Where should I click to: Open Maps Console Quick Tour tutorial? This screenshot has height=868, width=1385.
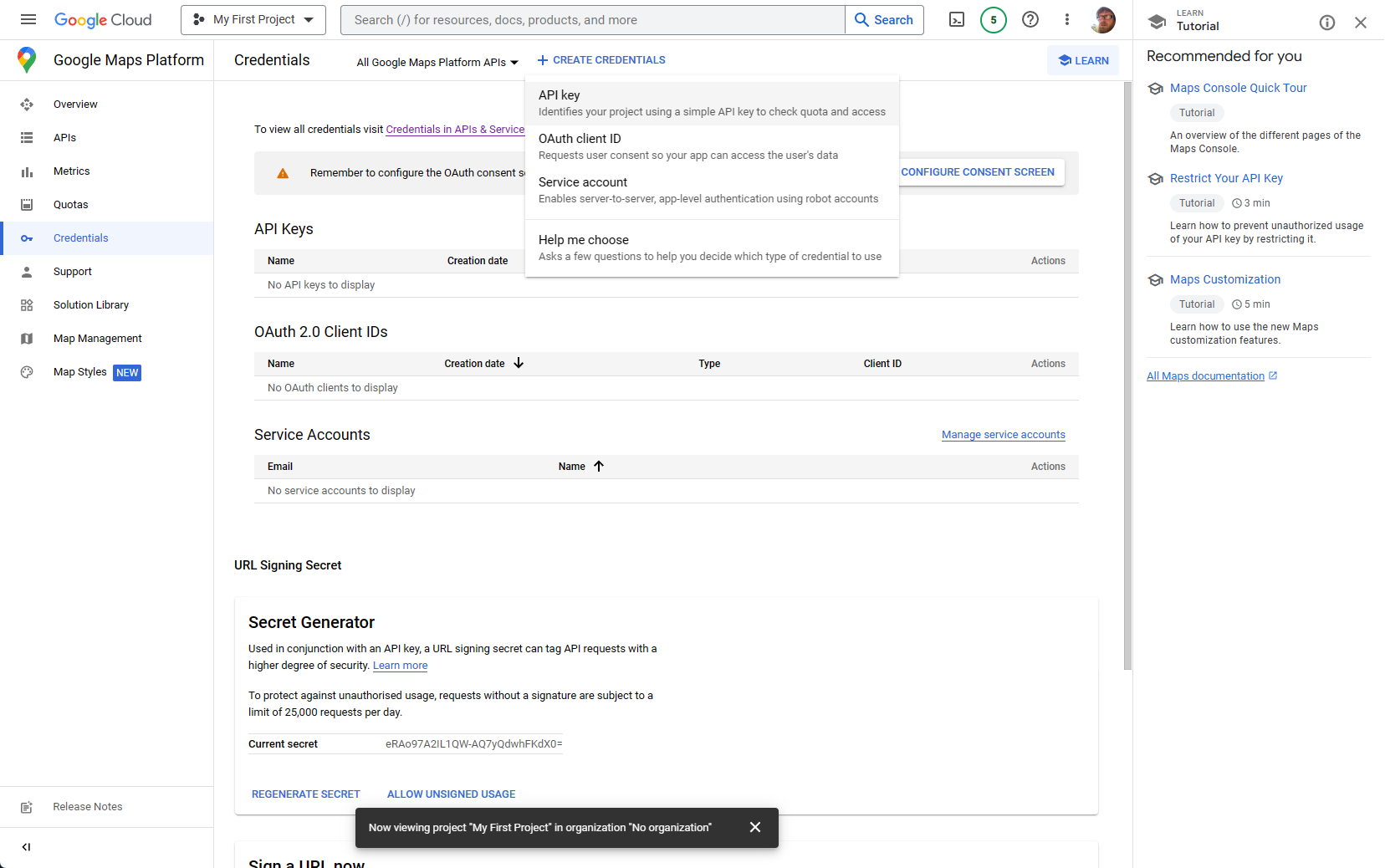coord(1238,88)
